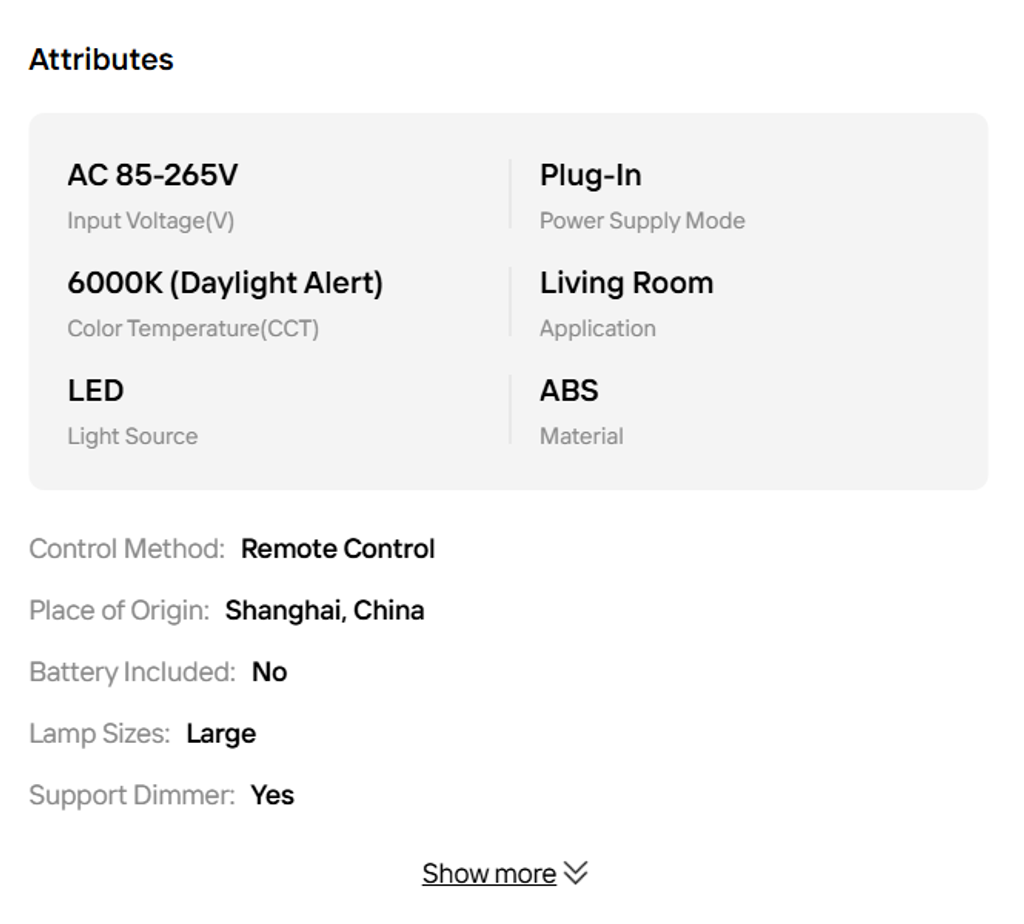Click the Input Voltage(V) label
This screenshot has width=1024, height=924.
tap(150, 220)
